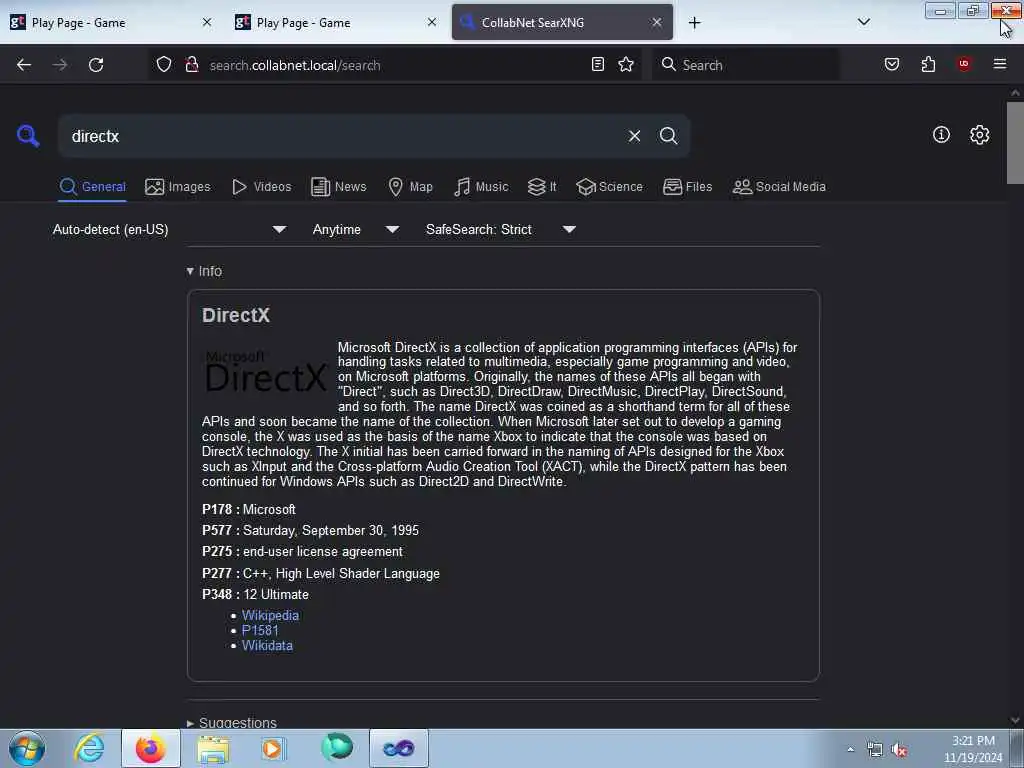Viewport: 1024px width, 768px height.
Task: Click the Saturday, September 30, 1995 date
Action: 330,530
